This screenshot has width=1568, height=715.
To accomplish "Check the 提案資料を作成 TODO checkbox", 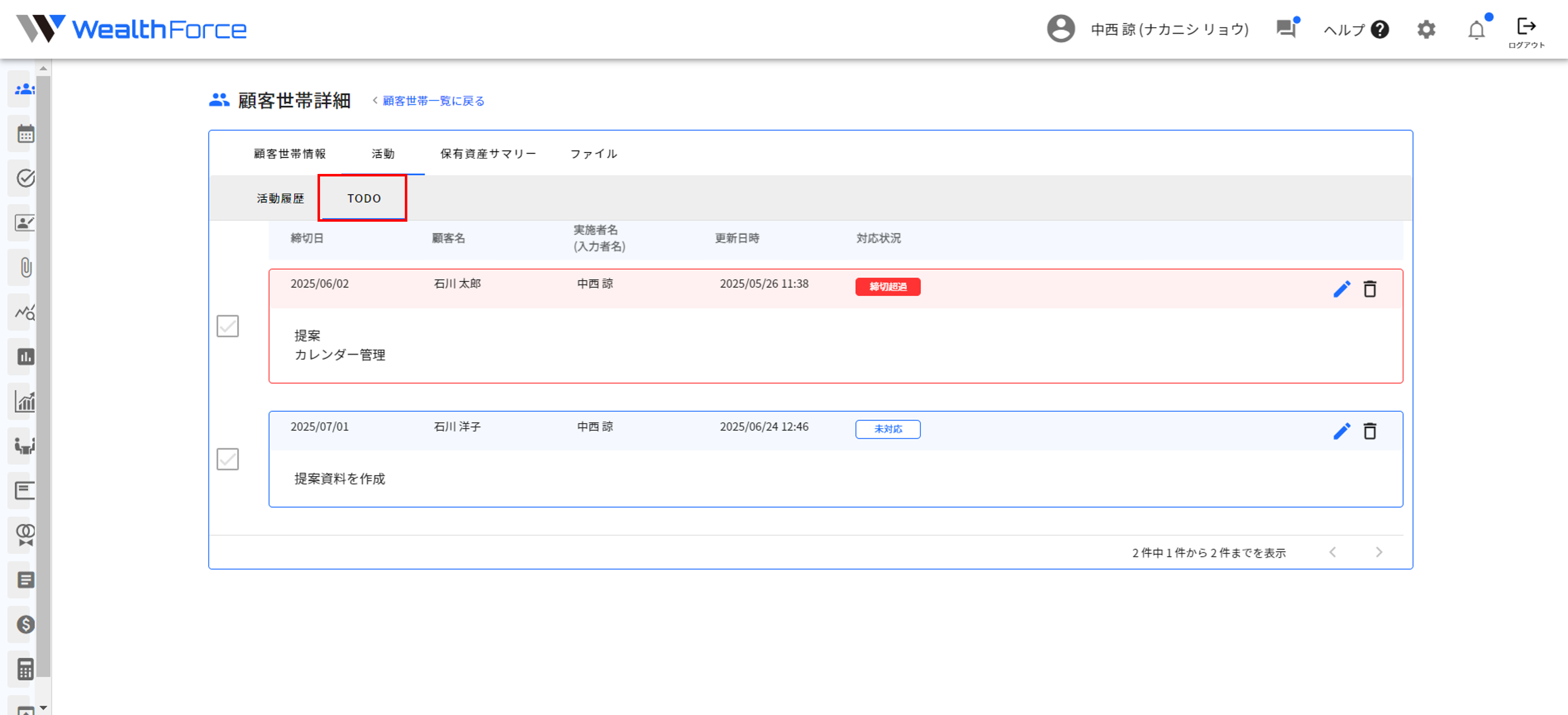I will click(x=228, y=459).
